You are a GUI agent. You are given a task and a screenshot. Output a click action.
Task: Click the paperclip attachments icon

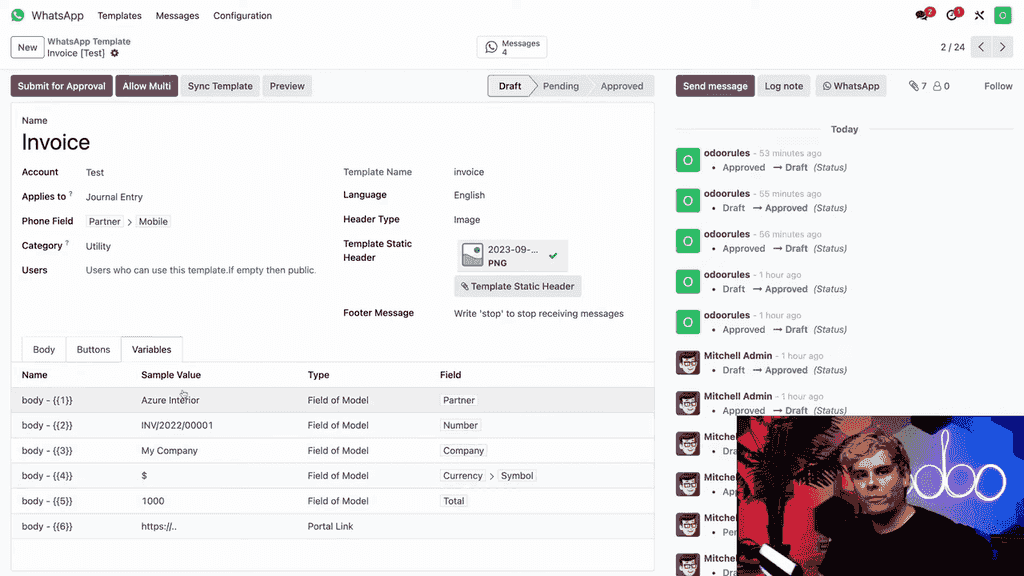click(x=913, y=86)
